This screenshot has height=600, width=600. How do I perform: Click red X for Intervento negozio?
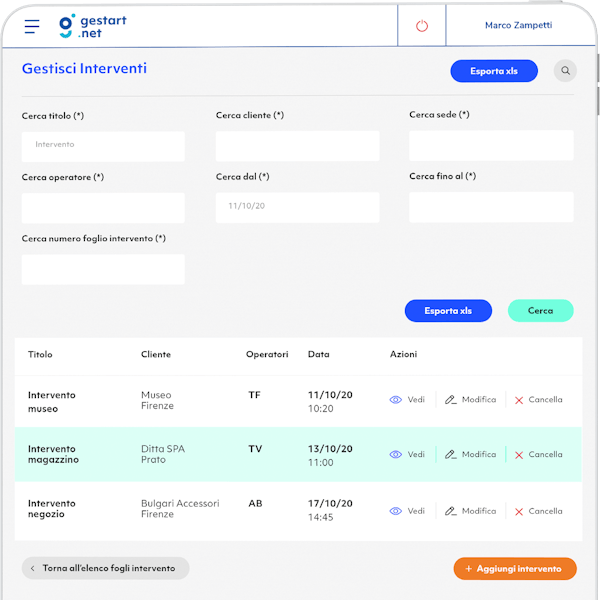pos(519,512)
